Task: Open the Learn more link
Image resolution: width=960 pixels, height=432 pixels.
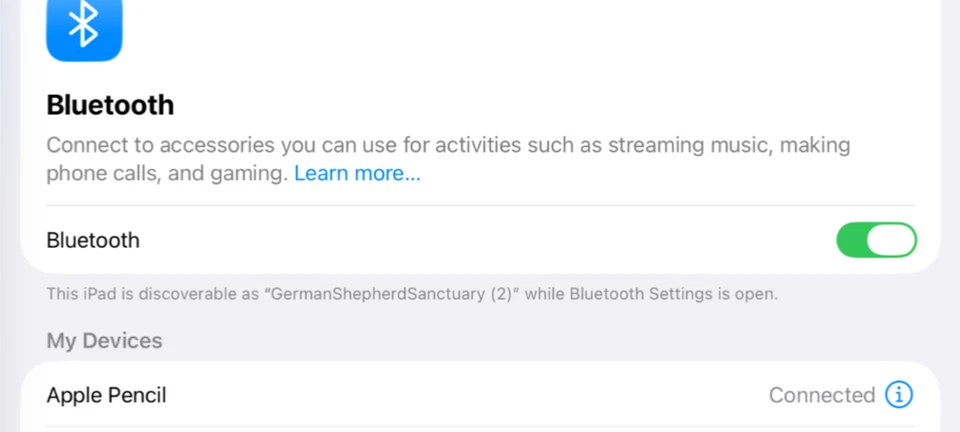Action: 357,173
